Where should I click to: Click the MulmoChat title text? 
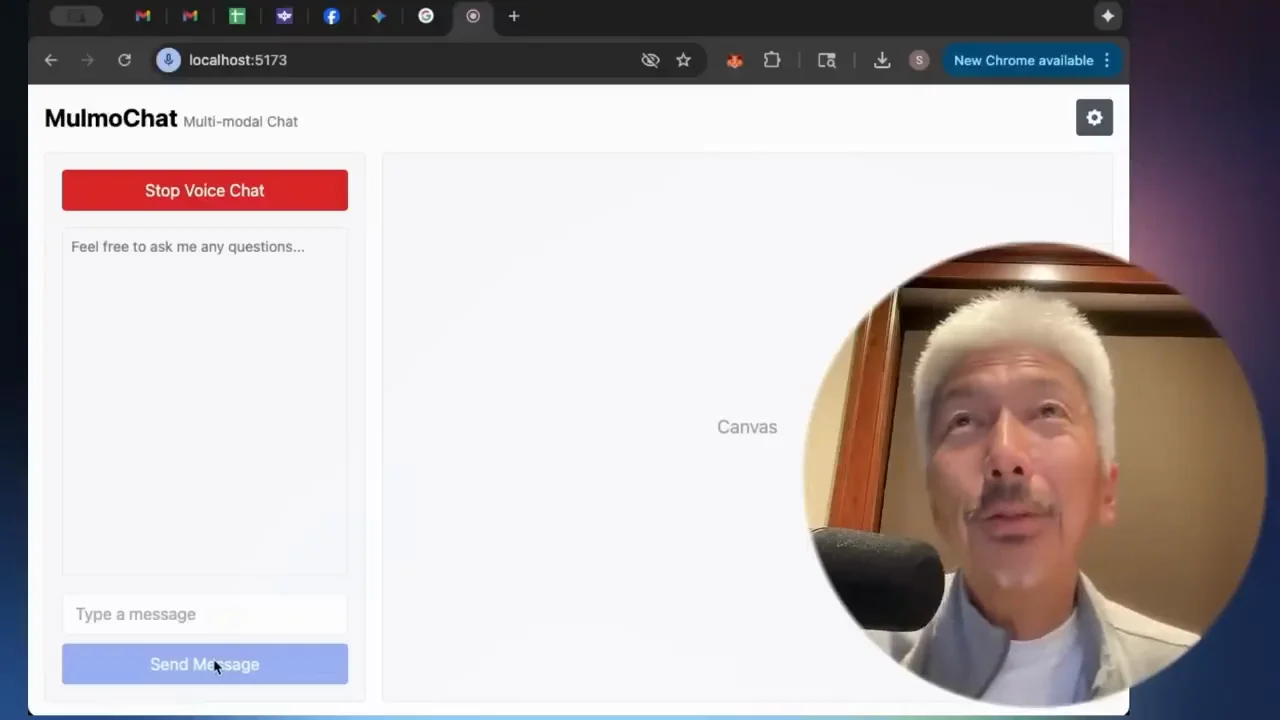click(x=111, y=118)
